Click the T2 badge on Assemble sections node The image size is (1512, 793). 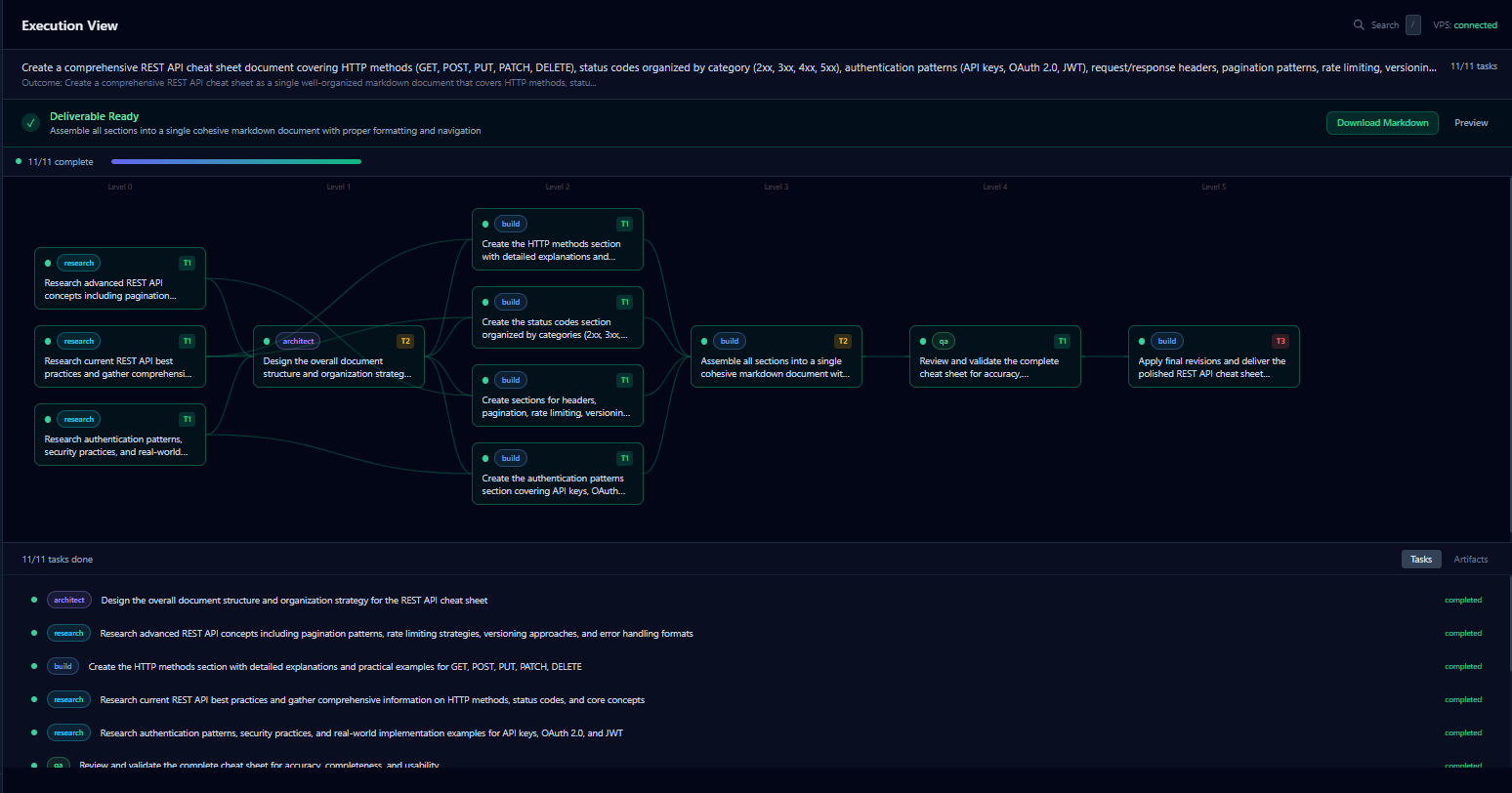(x=843, y=341)
